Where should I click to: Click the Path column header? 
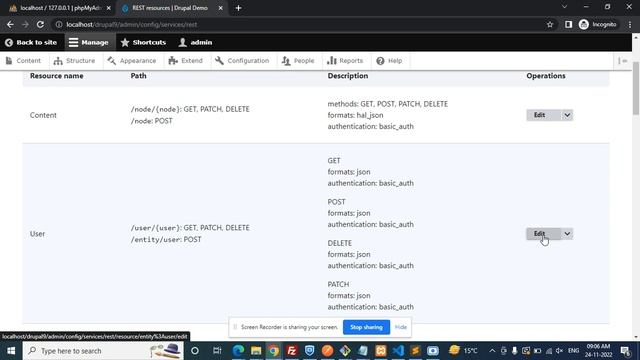click(138, 76)
